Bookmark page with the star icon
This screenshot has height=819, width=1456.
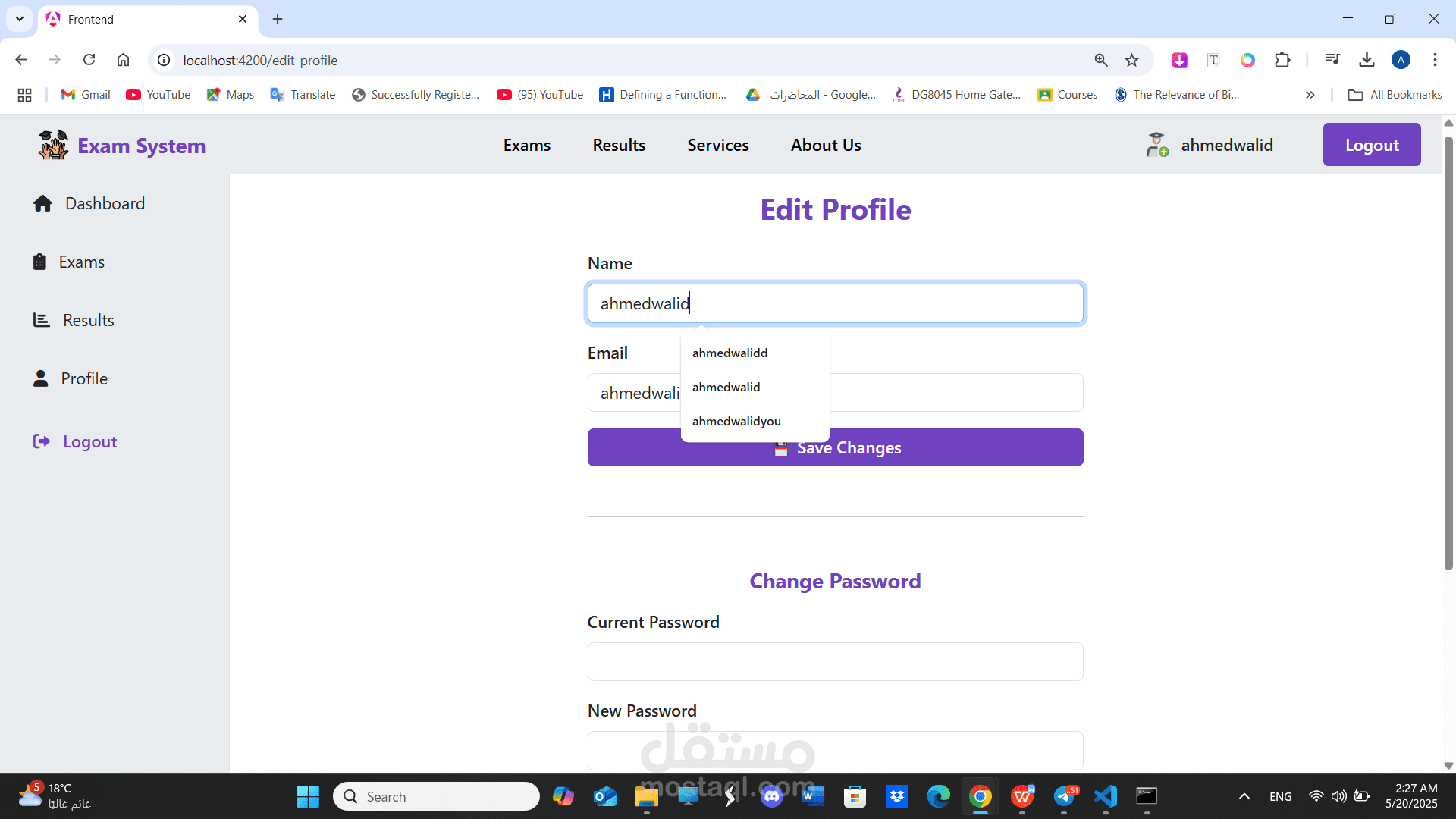point(1131,60)
